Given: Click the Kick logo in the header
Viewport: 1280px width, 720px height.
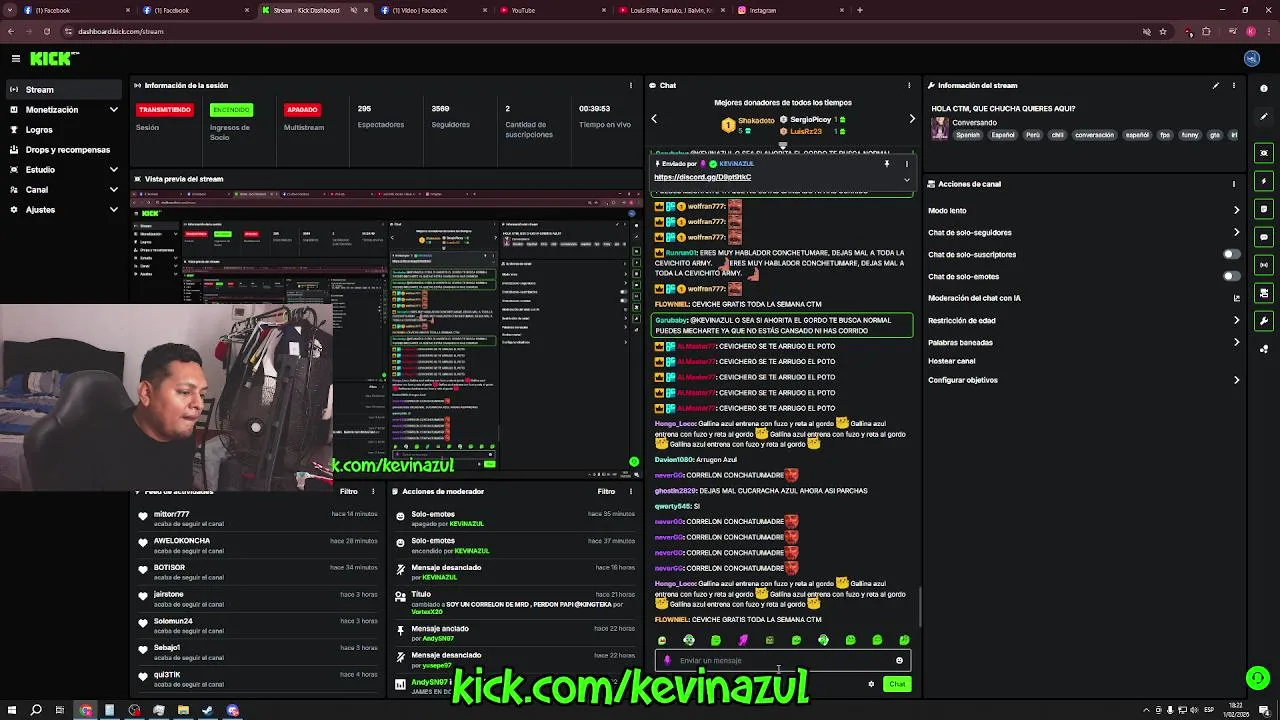Looking at the screenshot, I should 52,59.
